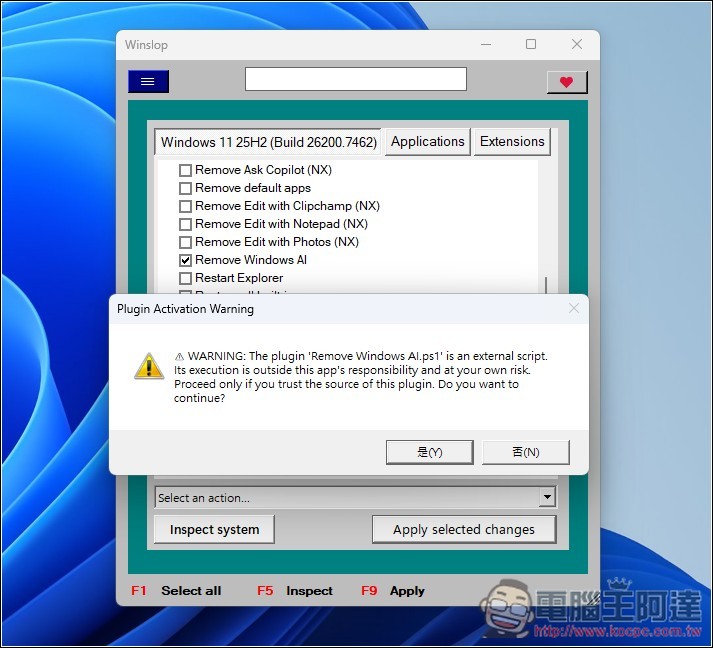Click Apply selected changes button
The width and height of the screenshot is (713, 648).
point(464,529)
